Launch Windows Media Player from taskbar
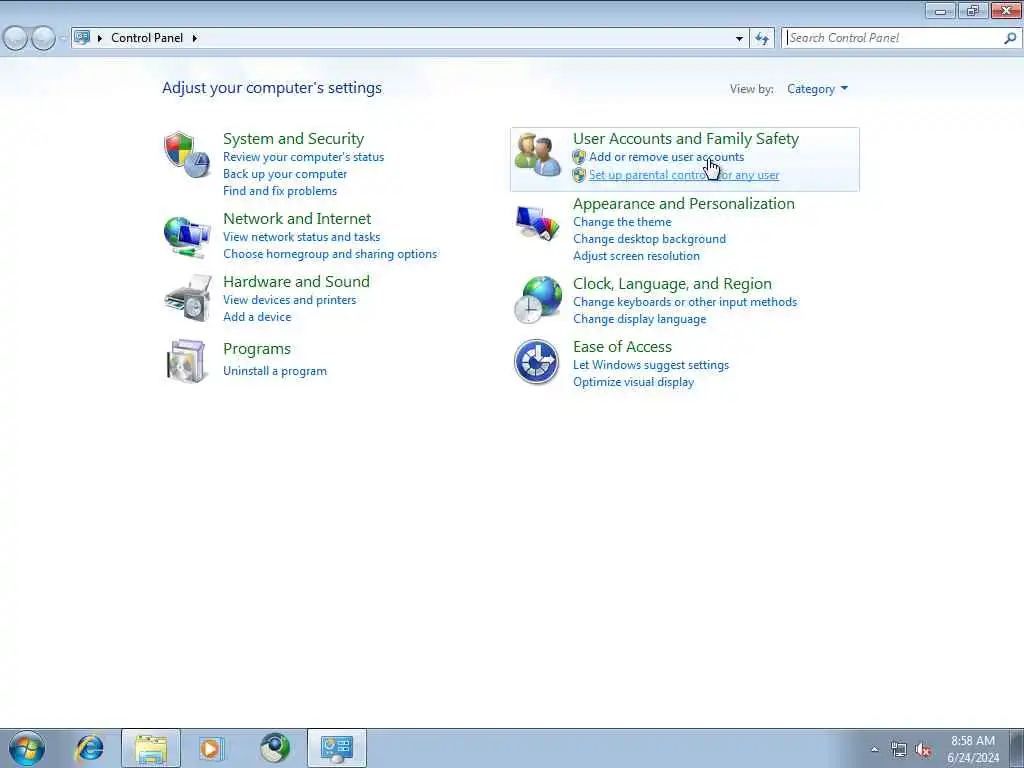The height and width of the screenshot is (768, 1024). [212, 748]
